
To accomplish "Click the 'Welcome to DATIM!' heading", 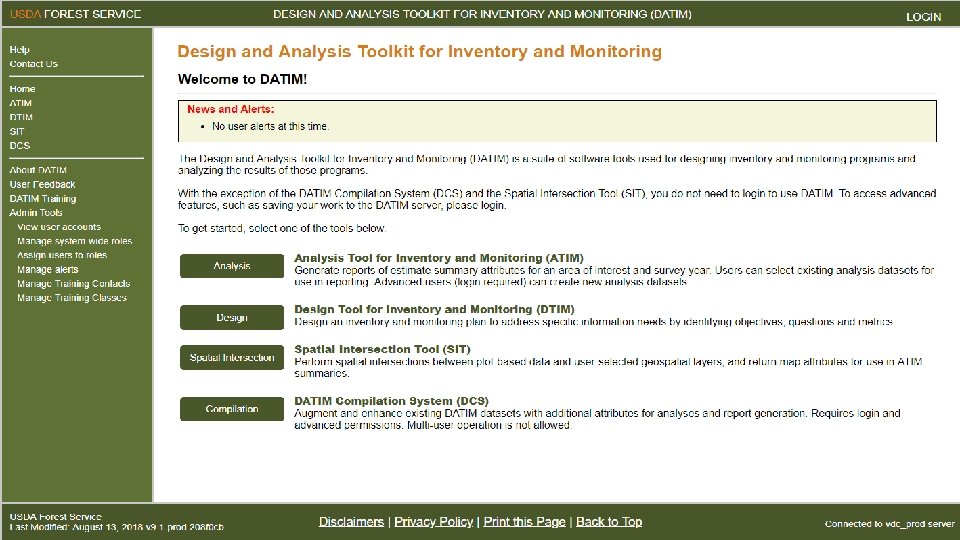I will coord(242,79).
